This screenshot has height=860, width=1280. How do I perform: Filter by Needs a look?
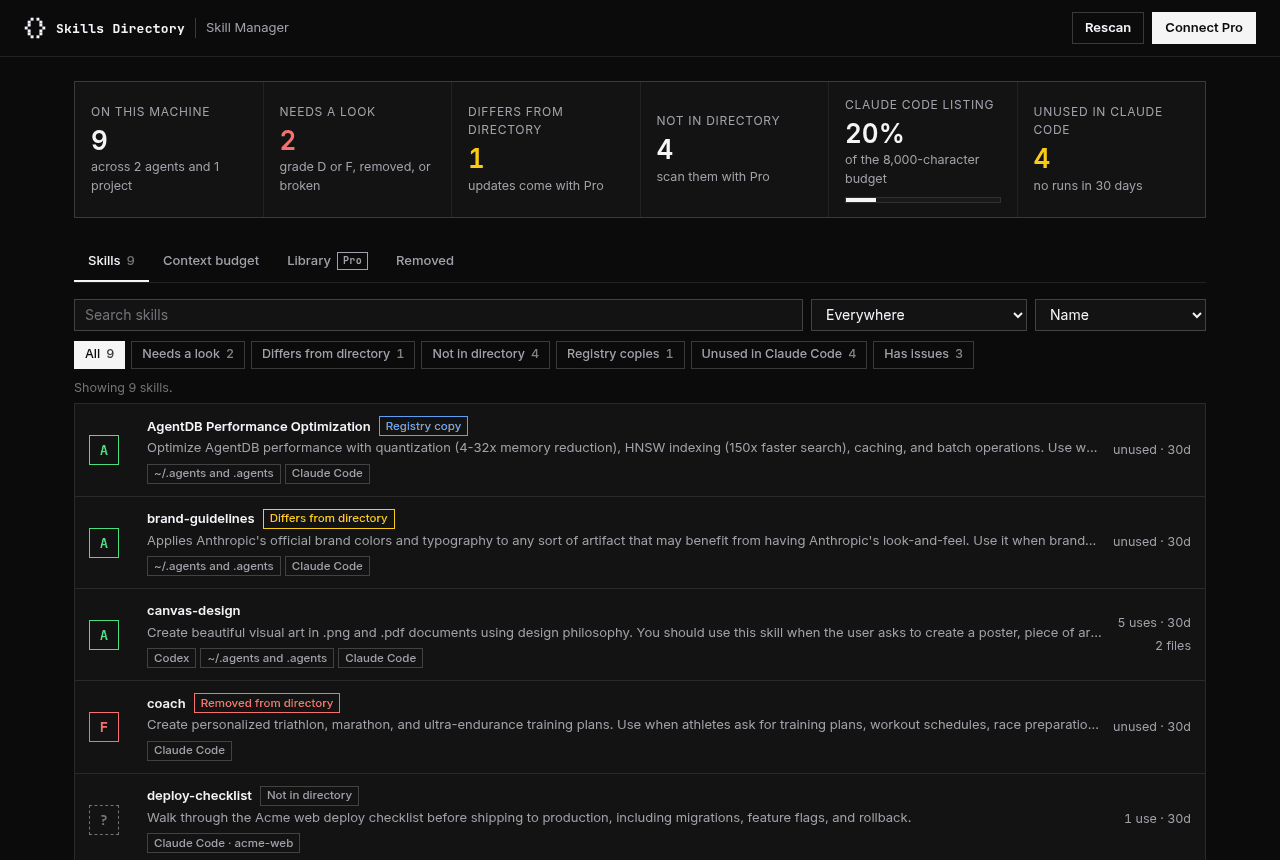(188, 354)
